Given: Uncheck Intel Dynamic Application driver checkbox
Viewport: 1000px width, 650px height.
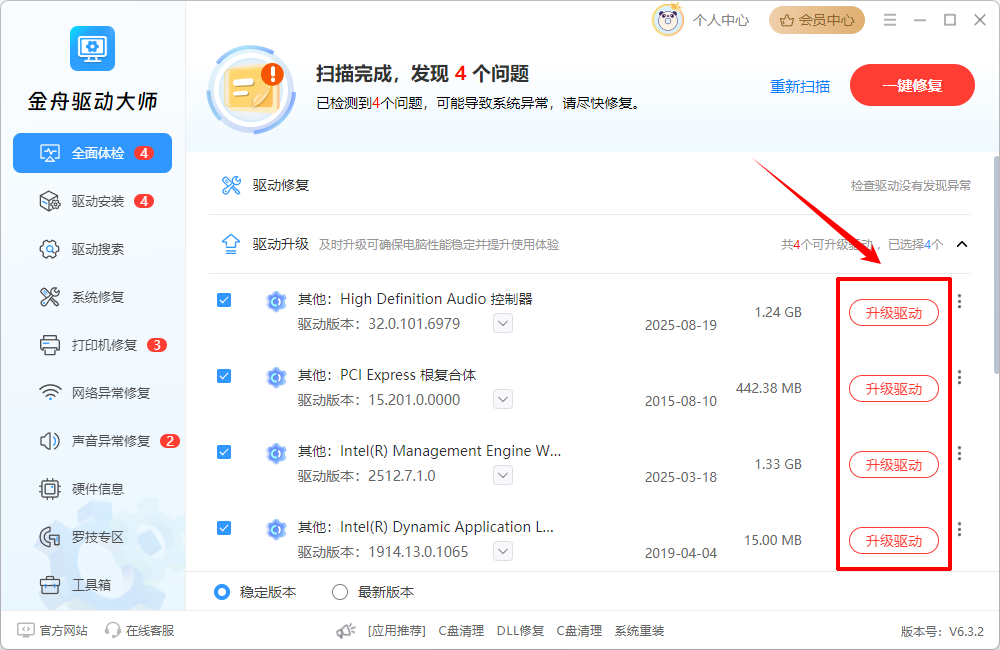Looking at the screenshot, I should tap(224, 528).
